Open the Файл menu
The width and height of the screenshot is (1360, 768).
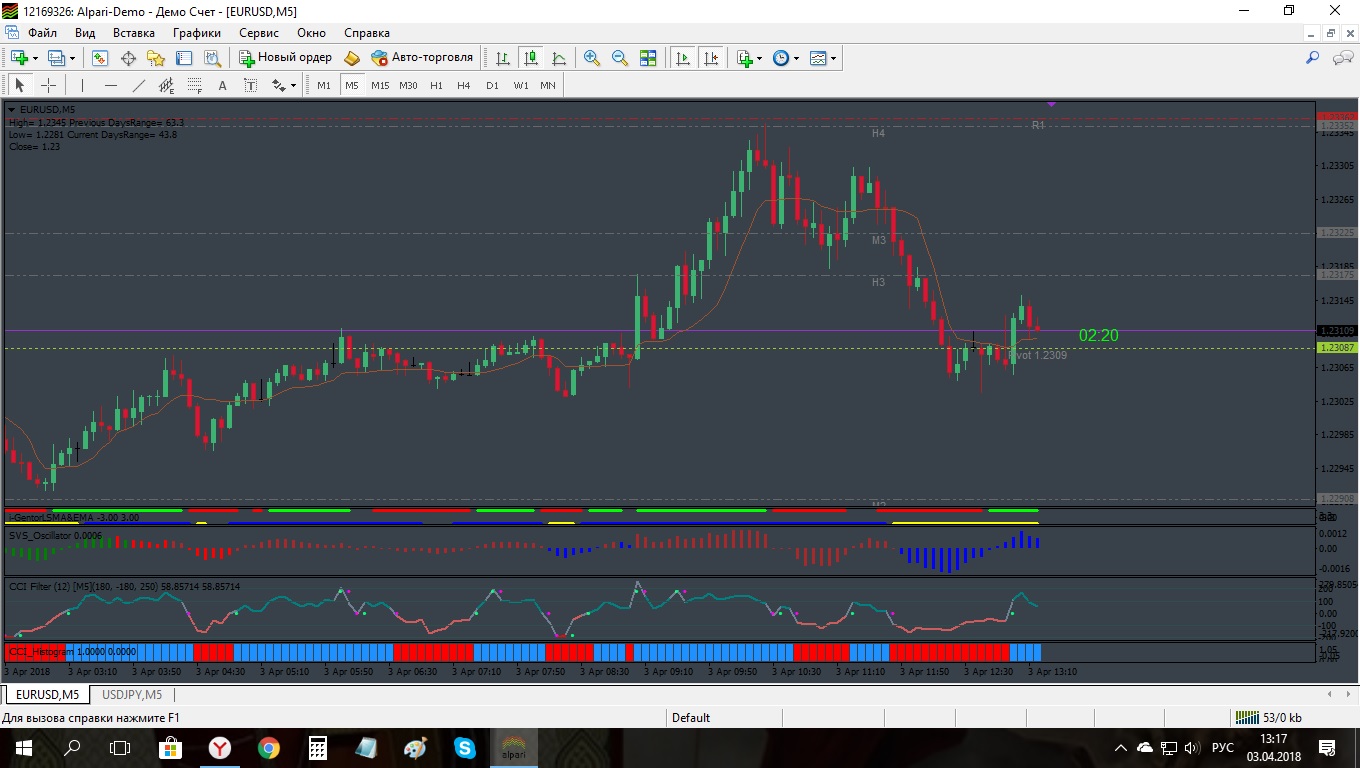click(42, 33)
